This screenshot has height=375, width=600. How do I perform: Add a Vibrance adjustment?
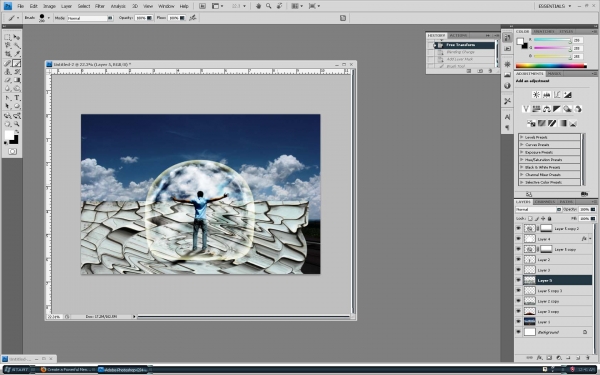526,109
